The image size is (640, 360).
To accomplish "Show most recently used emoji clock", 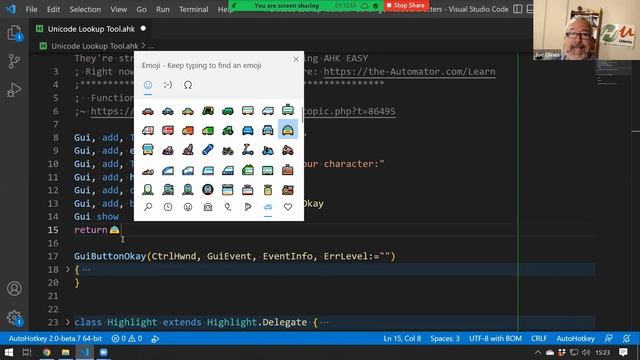I will click(x=168, y=207).
